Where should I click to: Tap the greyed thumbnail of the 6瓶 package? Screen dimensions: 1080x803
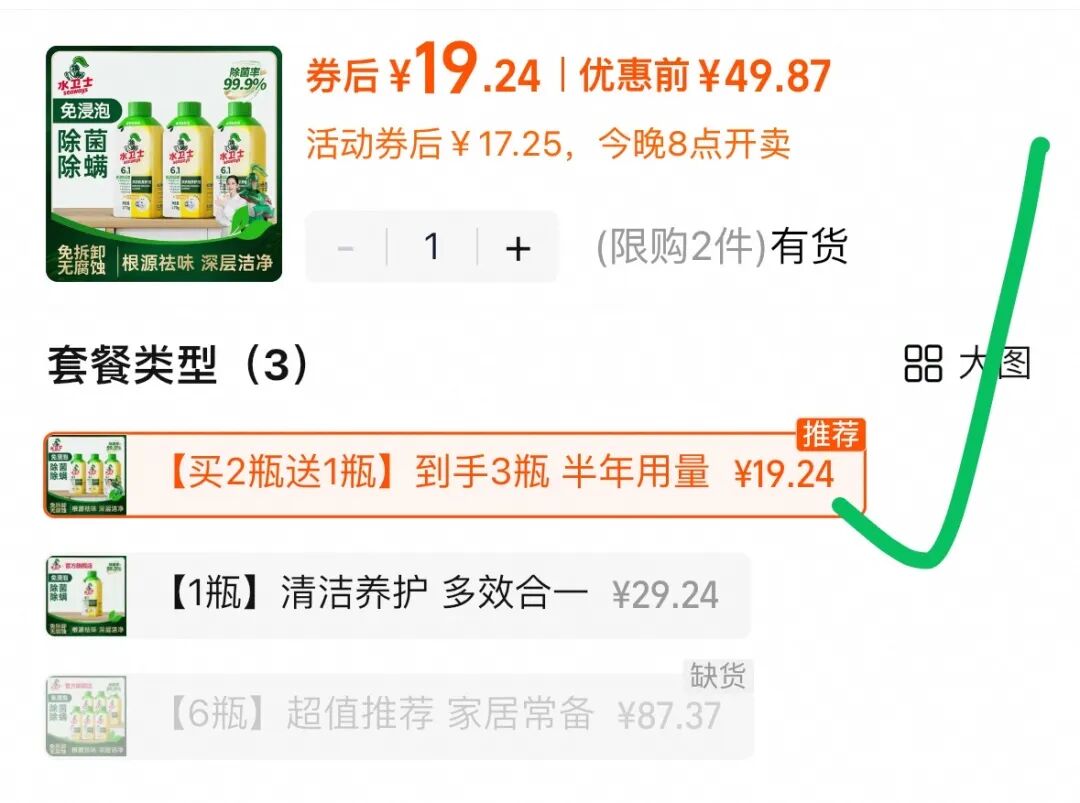86,716
